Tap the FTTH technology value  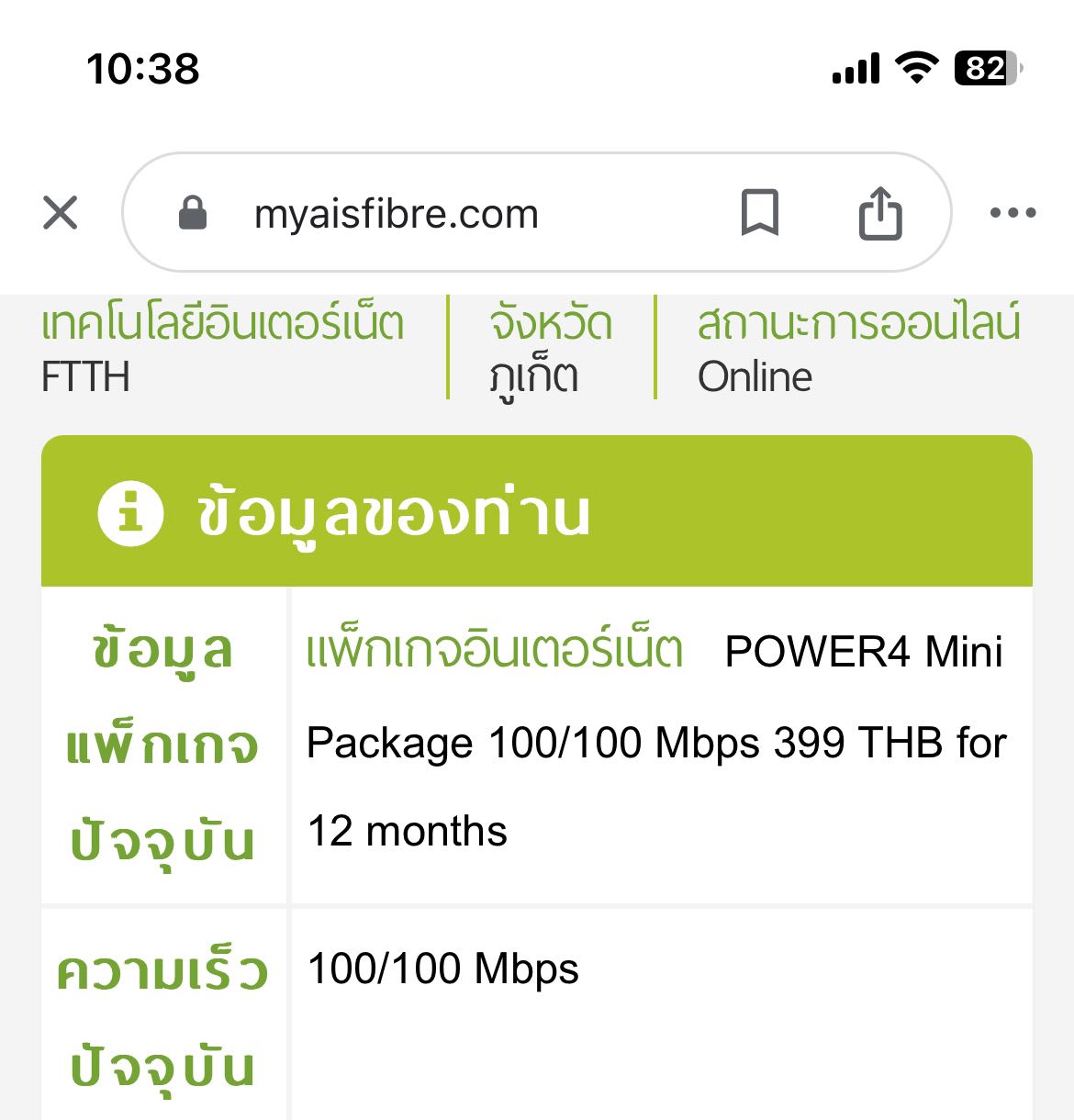tap(85, 377)
